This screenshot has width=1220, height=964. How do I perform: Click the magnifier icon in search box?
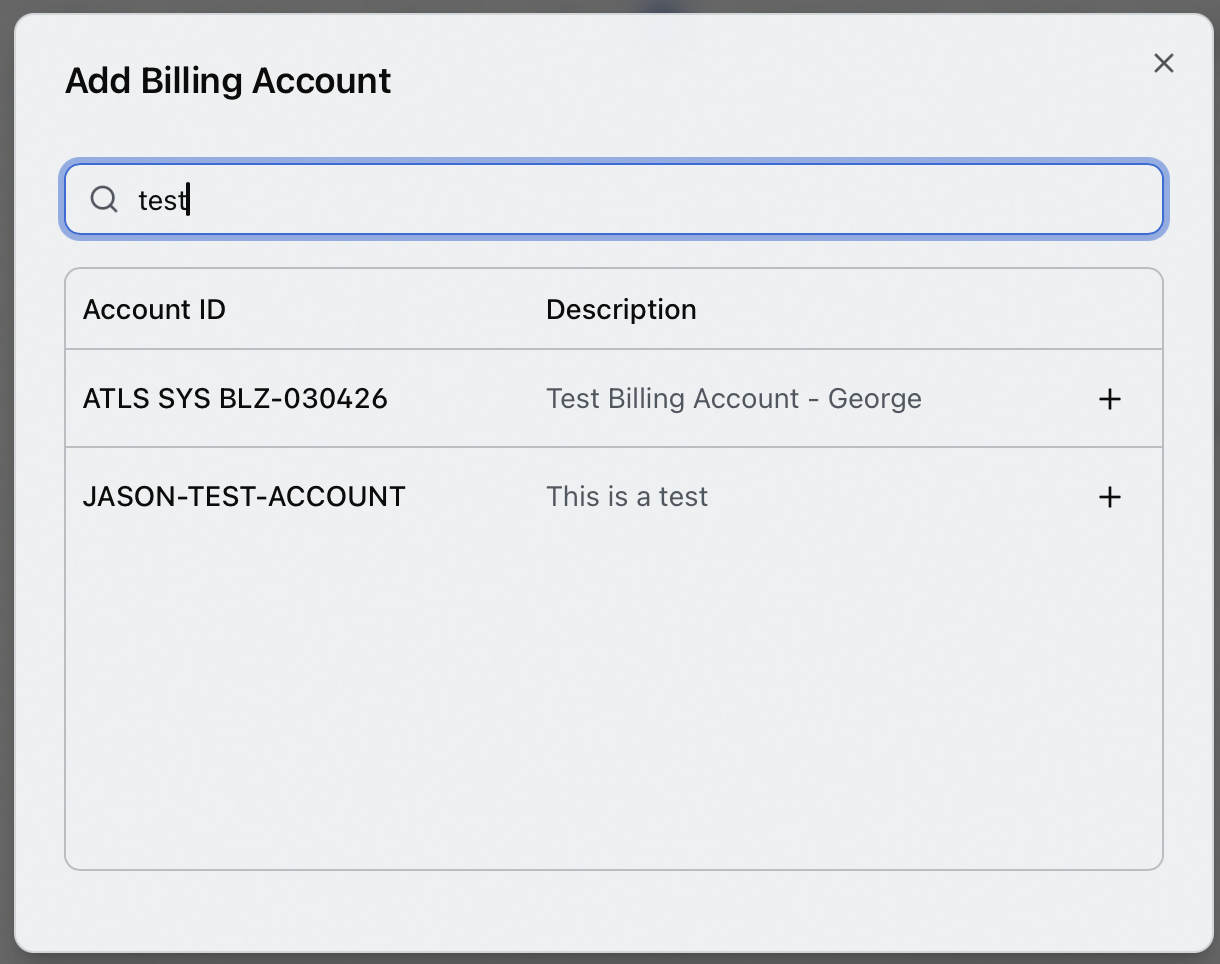pyautogui.click(x=104, y=199)
